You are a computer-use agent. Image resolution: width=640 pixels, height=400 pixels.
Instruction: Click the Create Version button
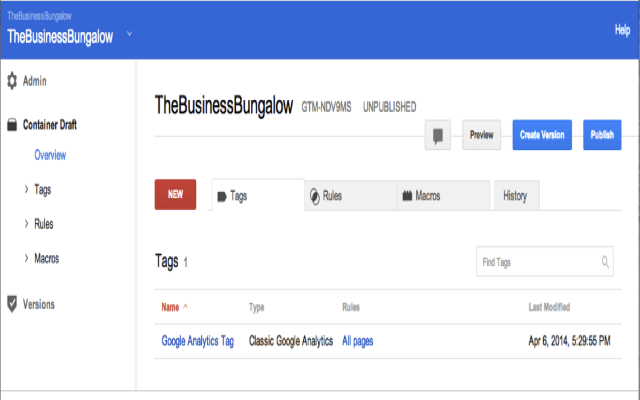pyautogui.click(x=542, y=135)
